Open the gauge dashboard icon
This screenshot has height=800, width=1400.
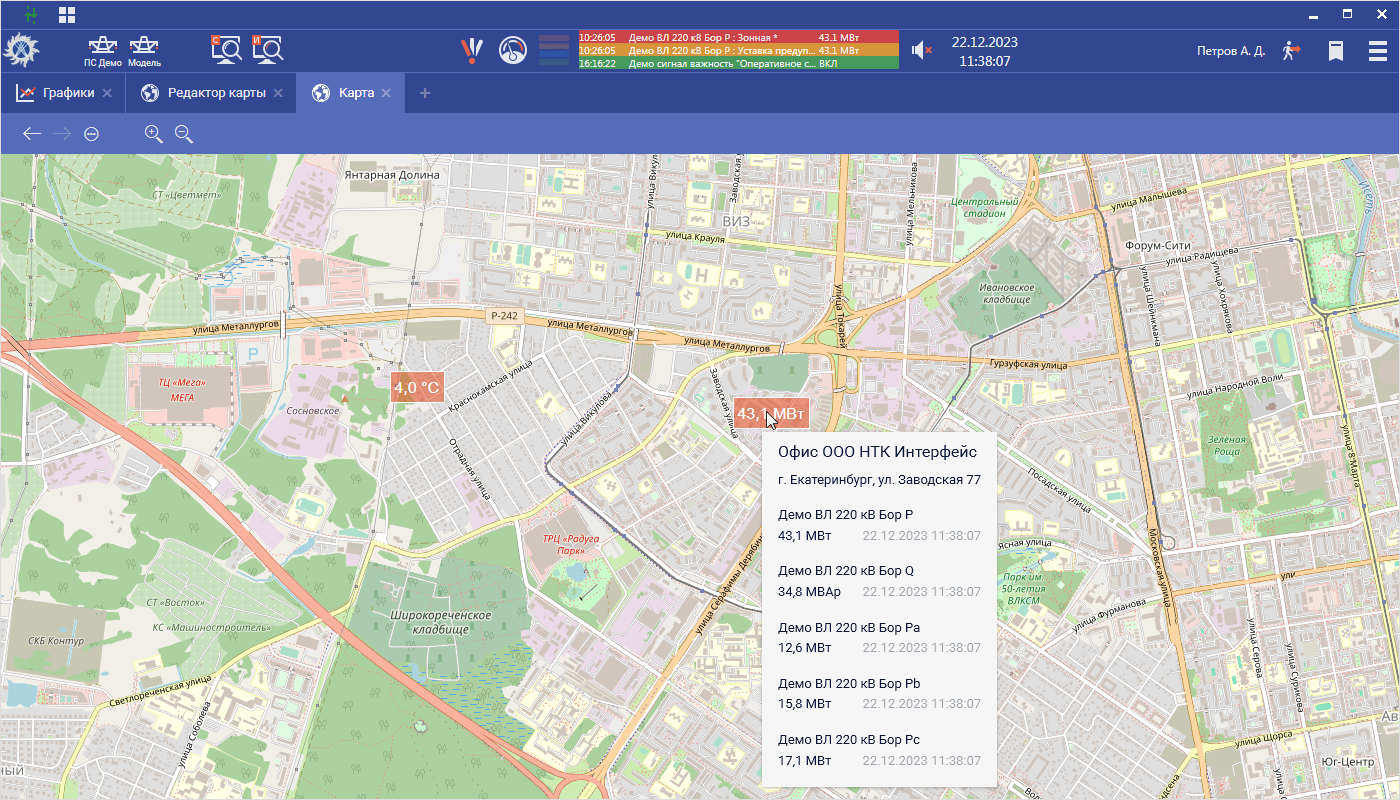tap(513, 49)
